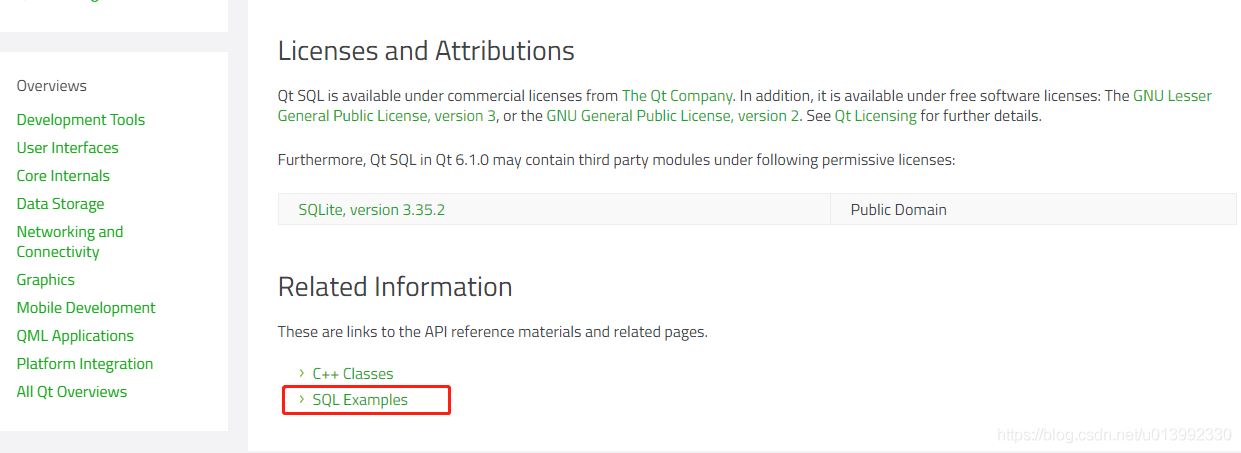Go to Core Internals overview
The width and height of the screenshot is (1241, 453).
pyautogui.click(x=63, y=176)
